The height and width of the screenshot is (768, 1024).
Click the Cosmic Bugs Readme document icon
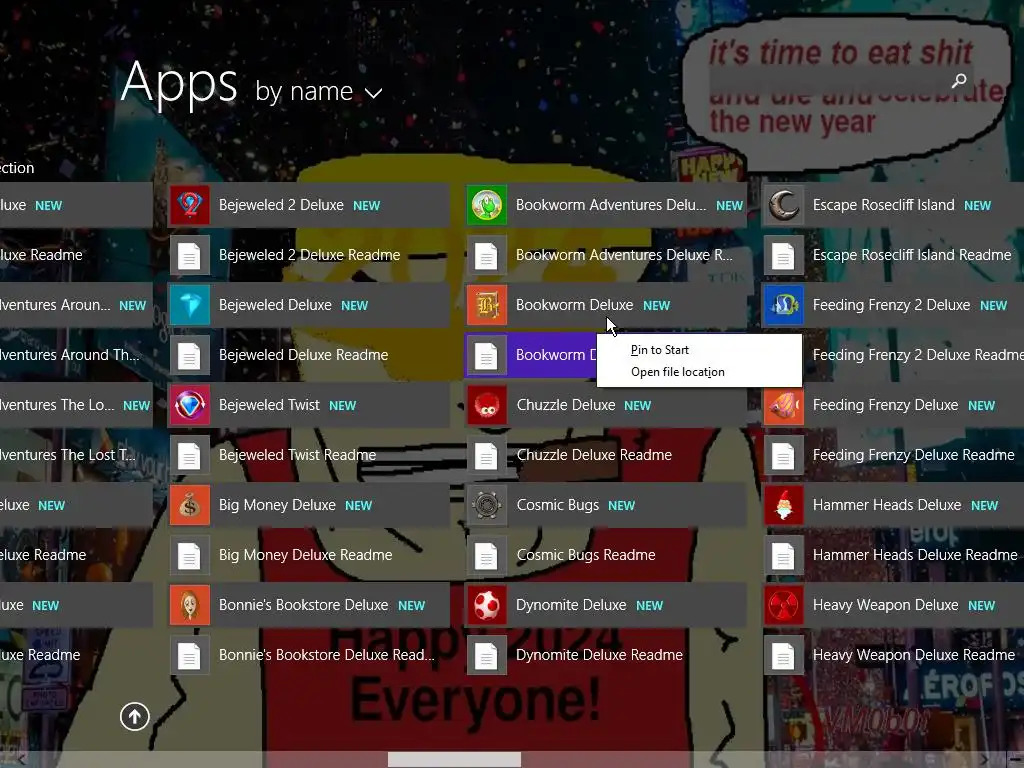487,555
